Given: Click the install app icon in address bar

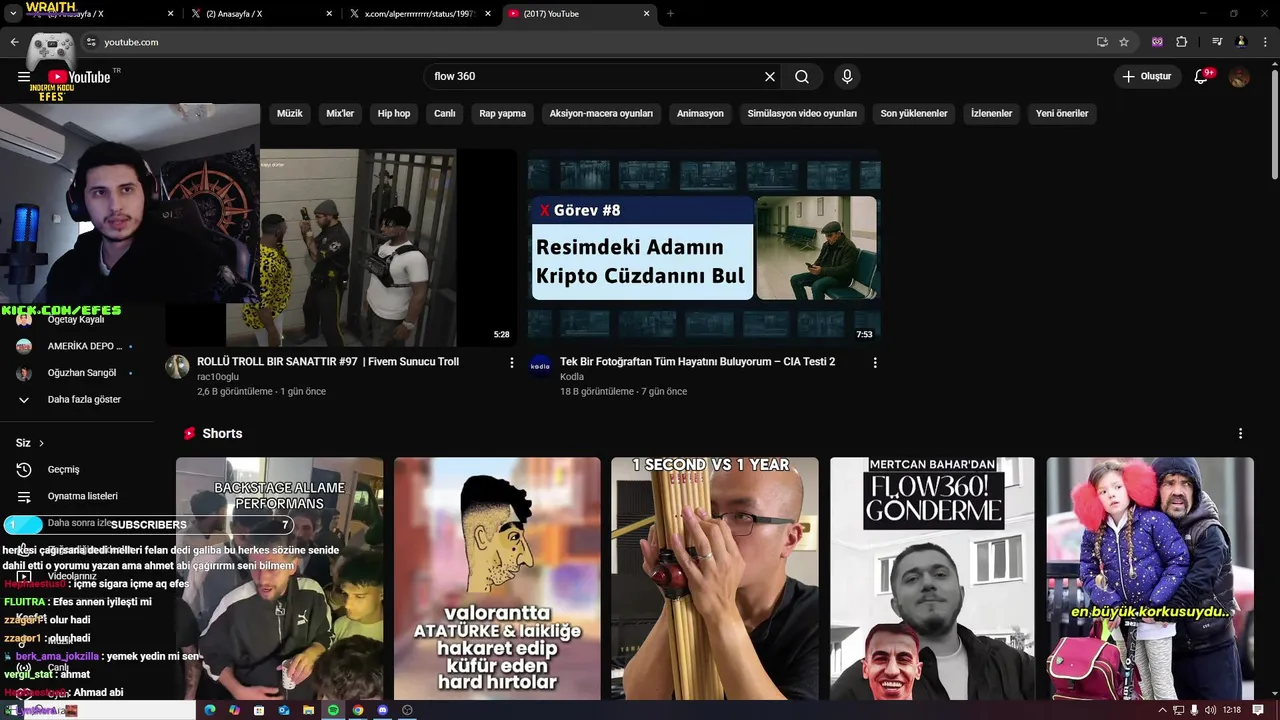Looking at the screenshot, I should coord(1102,42).
